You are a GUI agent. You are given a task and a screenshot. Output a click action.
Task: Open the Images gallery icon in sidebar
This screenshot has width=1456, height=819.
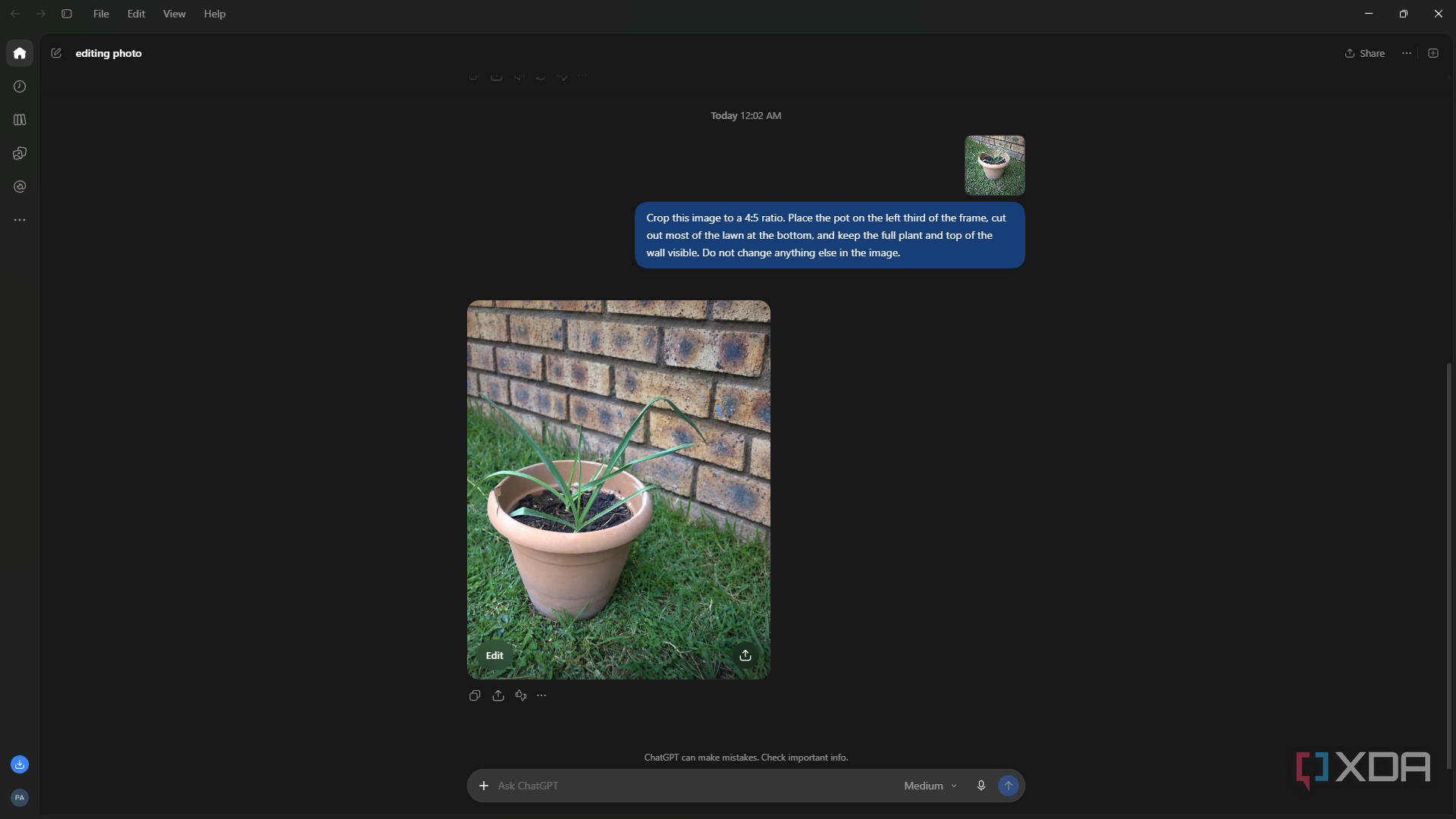[x=20, y=153]
